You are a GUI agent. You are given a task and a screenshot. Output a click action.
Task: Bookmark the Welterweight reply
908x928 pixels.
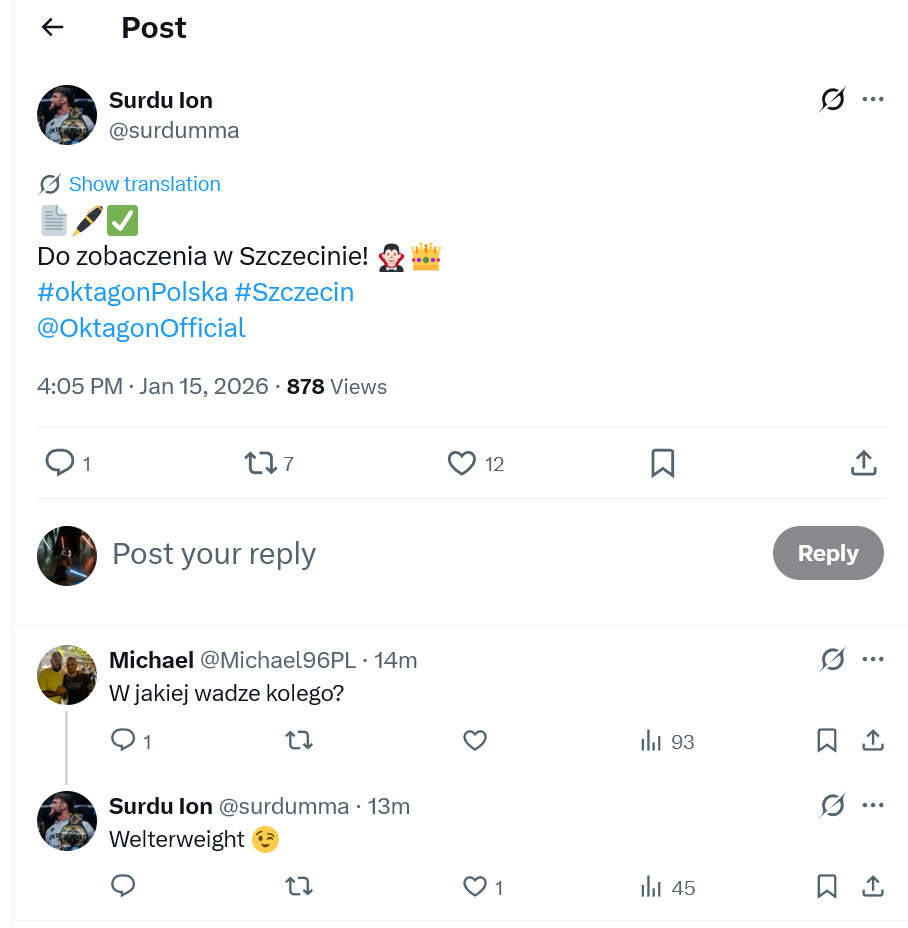827,887
